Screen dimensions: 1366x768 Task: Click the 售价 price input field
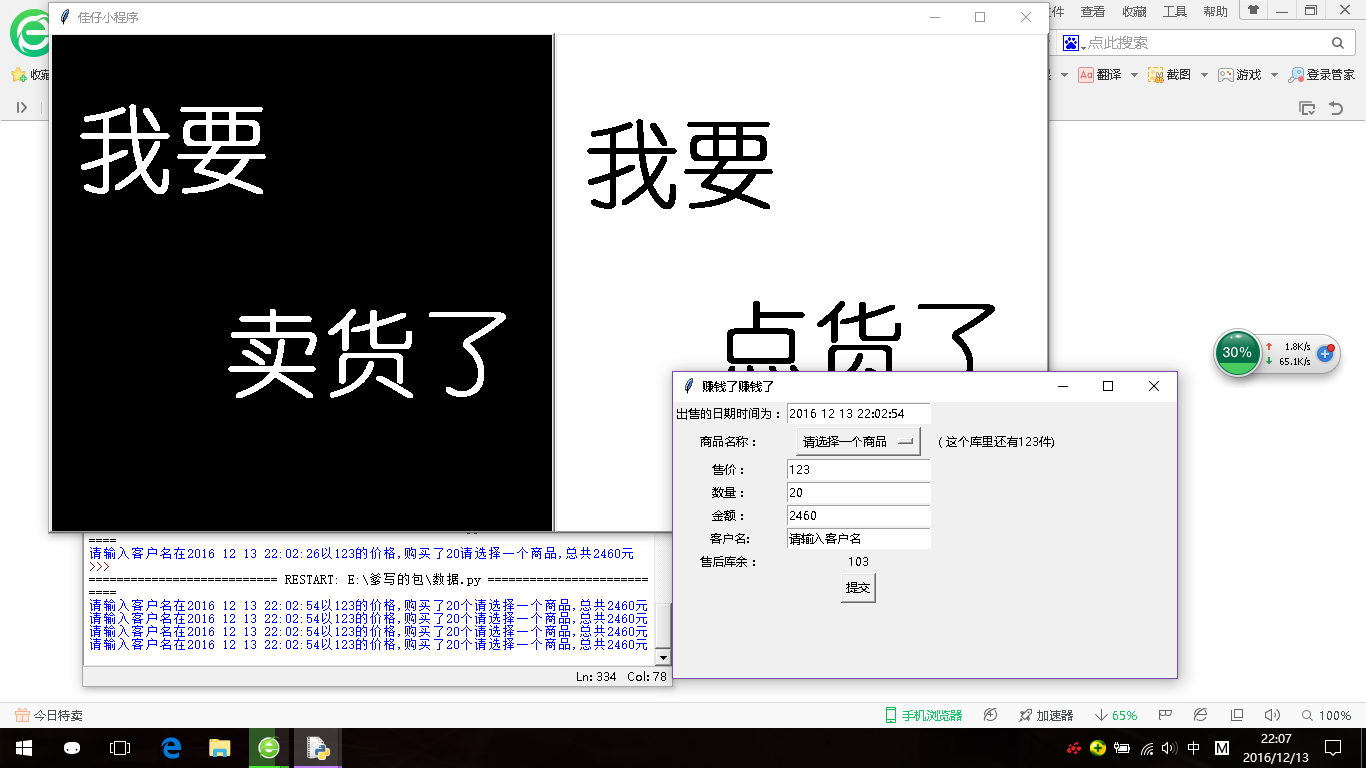tap(858, 469)
